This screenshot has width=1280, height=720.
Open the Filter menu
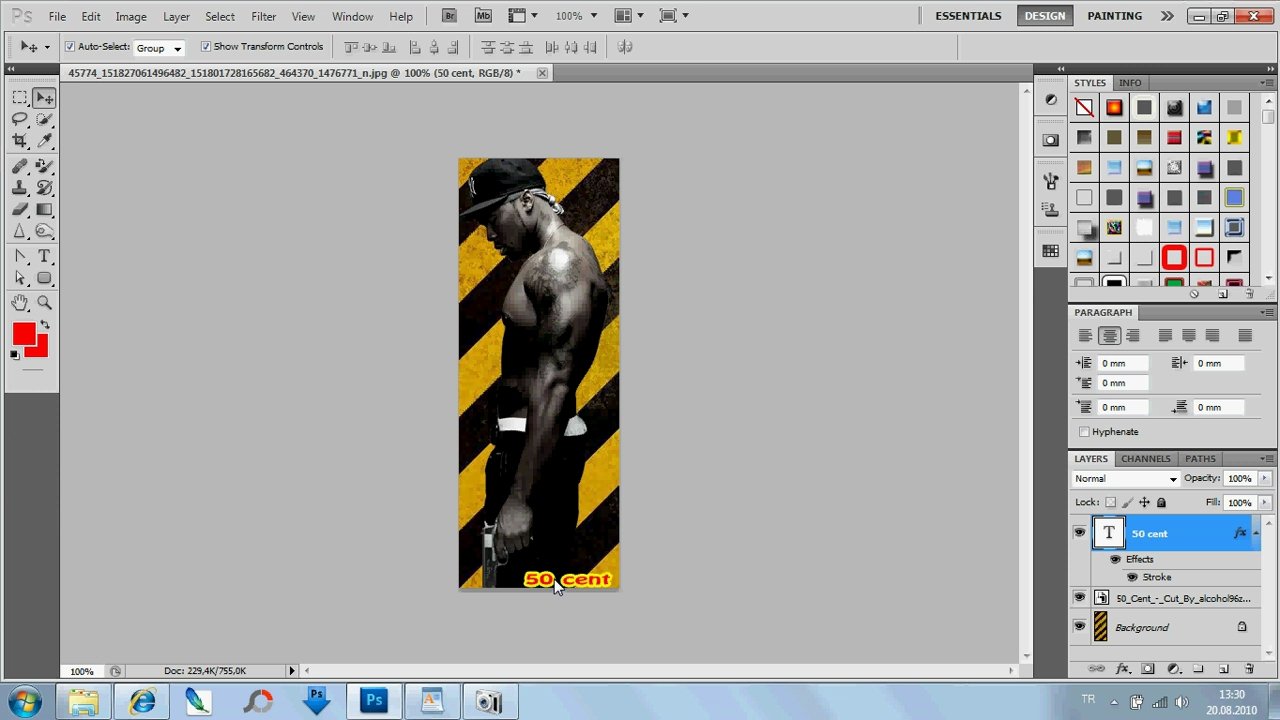pos(264,16)
